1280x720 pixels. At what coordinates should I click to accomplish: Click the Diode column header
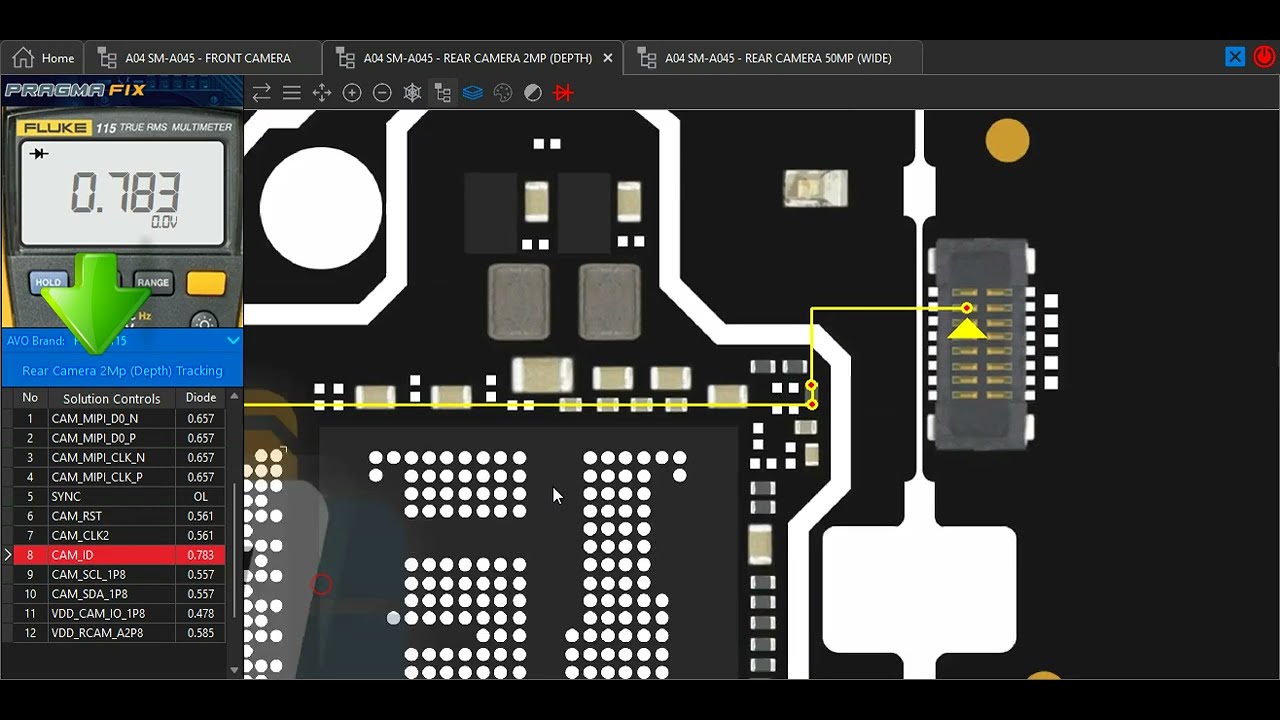[201, 398]
